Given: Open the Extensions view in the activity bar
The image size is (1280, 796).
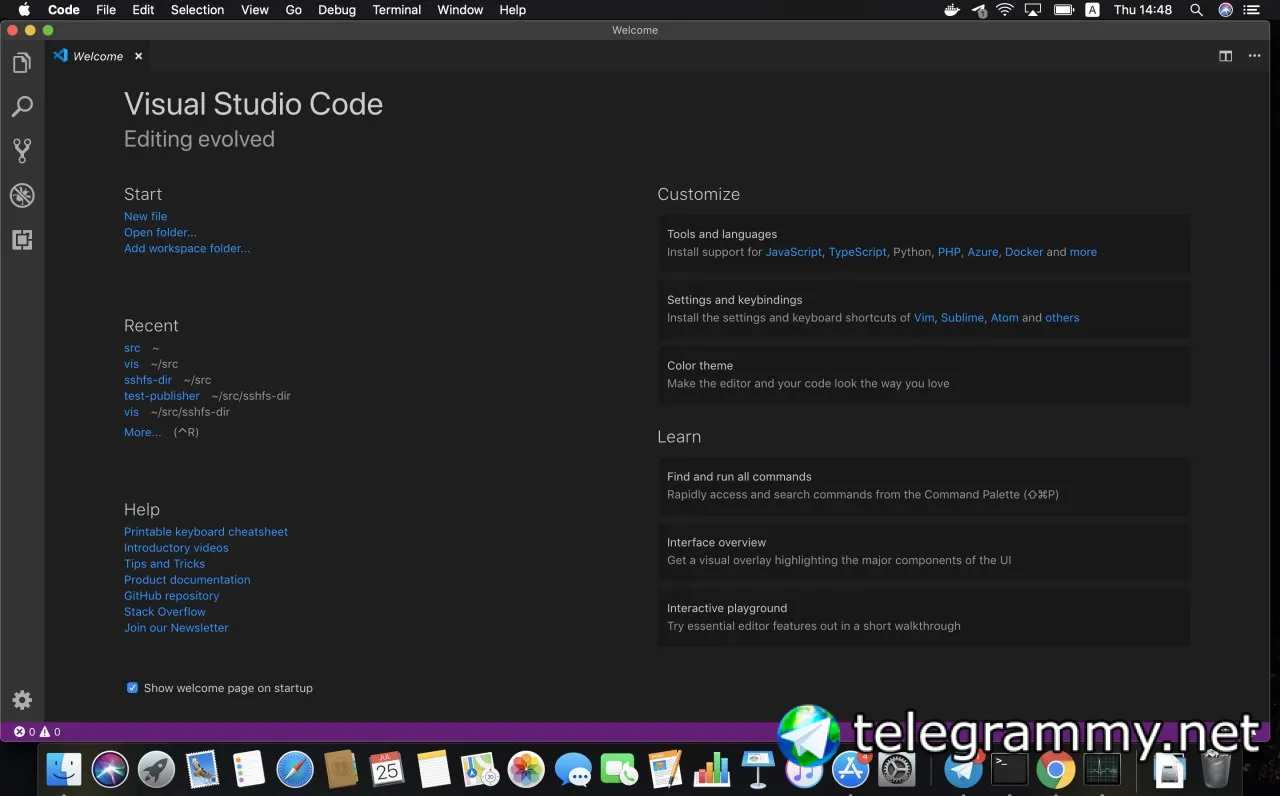Looking at the screenshot, I should coord(22,240).
